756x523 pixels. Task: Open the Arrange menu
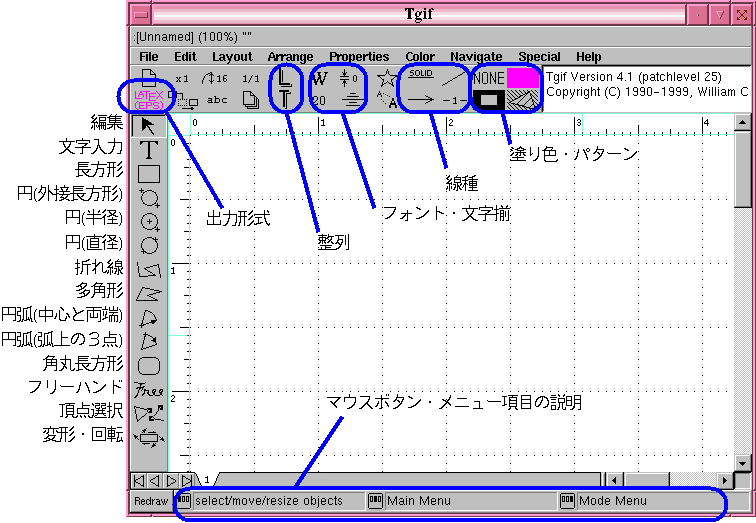pos(291,57)
